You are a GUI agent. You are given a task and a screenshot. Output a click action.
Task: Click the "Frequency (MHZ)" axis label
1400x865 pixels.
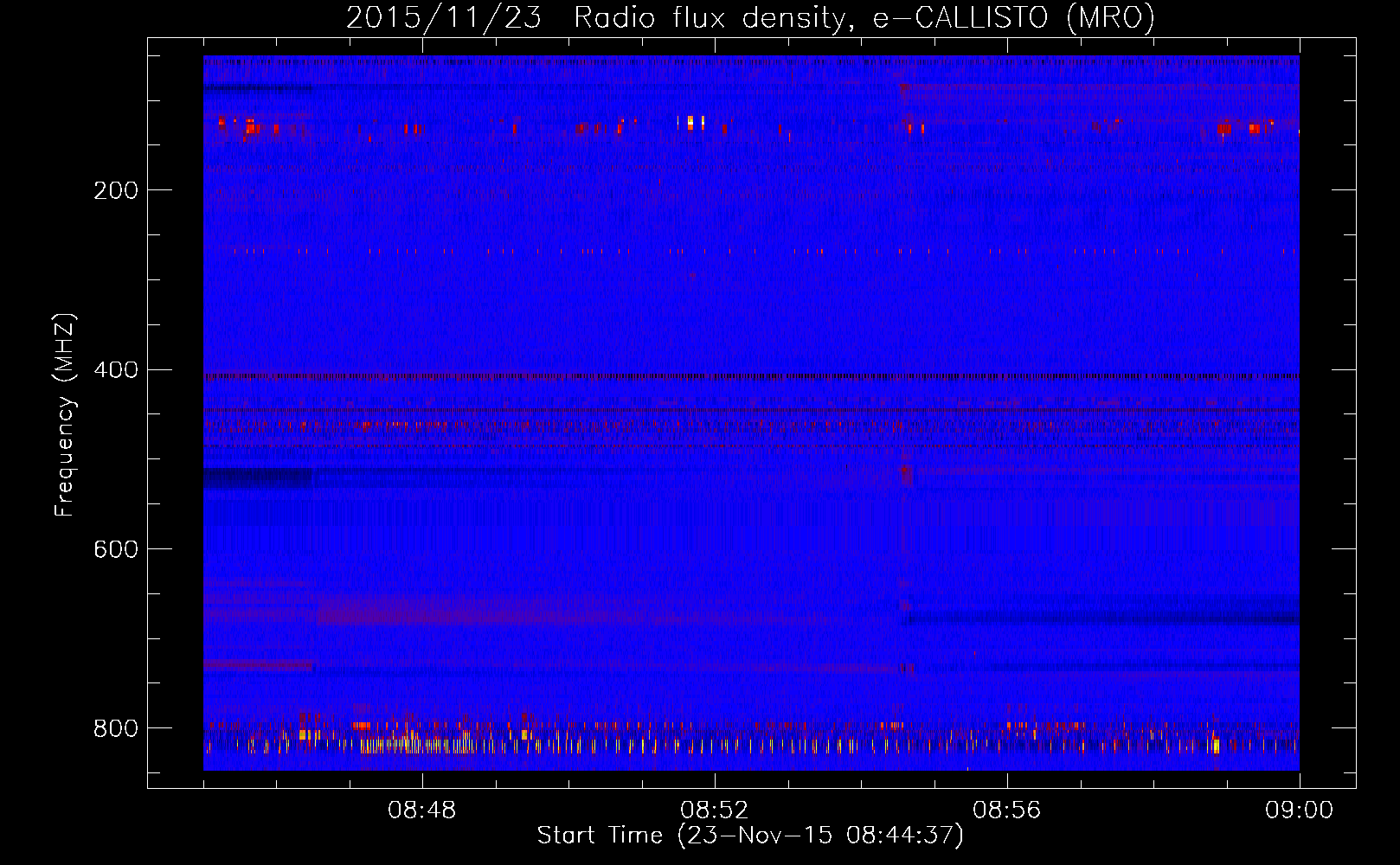point(65,415)
